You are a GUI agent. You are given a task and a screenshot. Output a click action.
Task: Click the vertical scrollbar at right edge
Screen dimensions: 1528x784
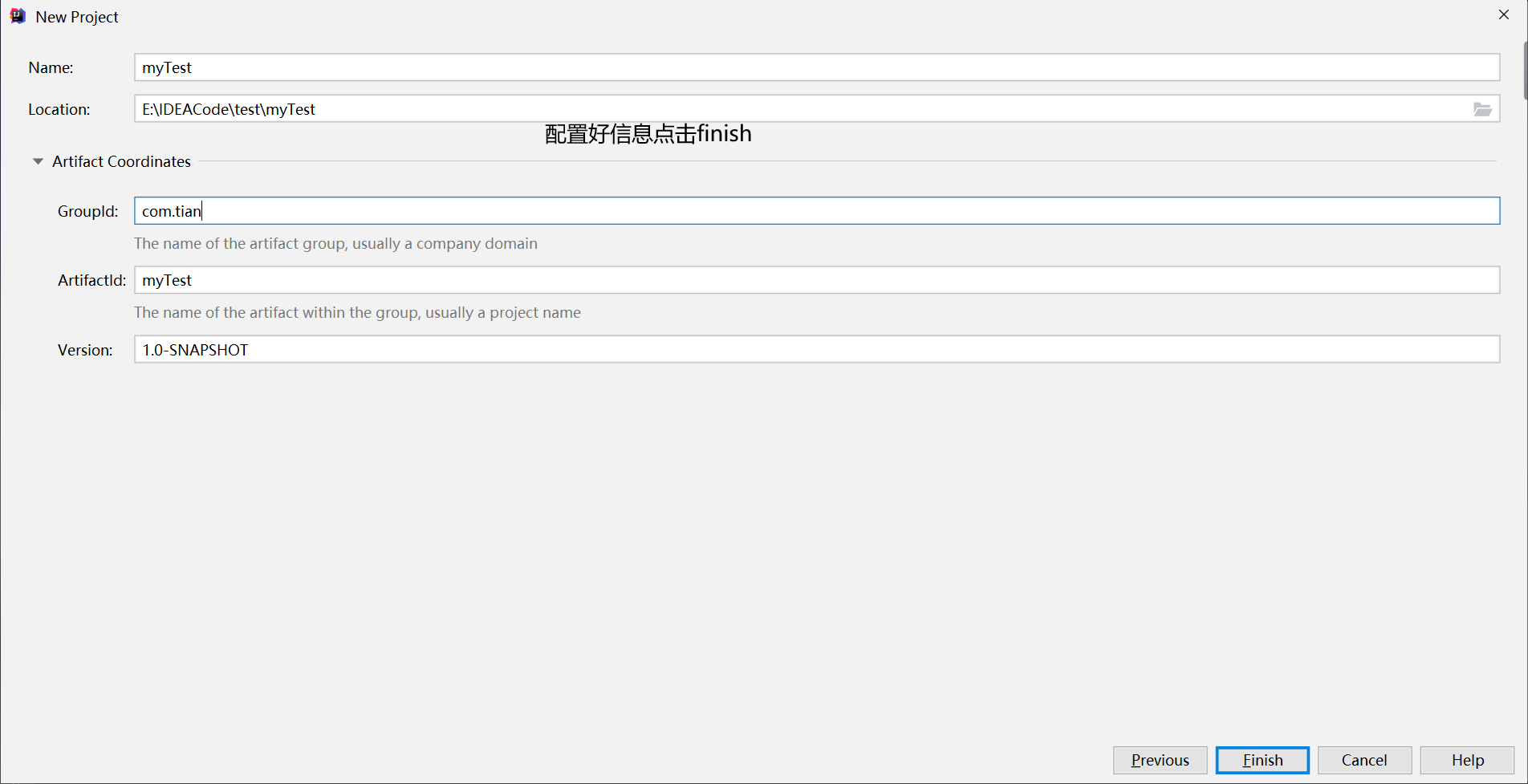1525,71
